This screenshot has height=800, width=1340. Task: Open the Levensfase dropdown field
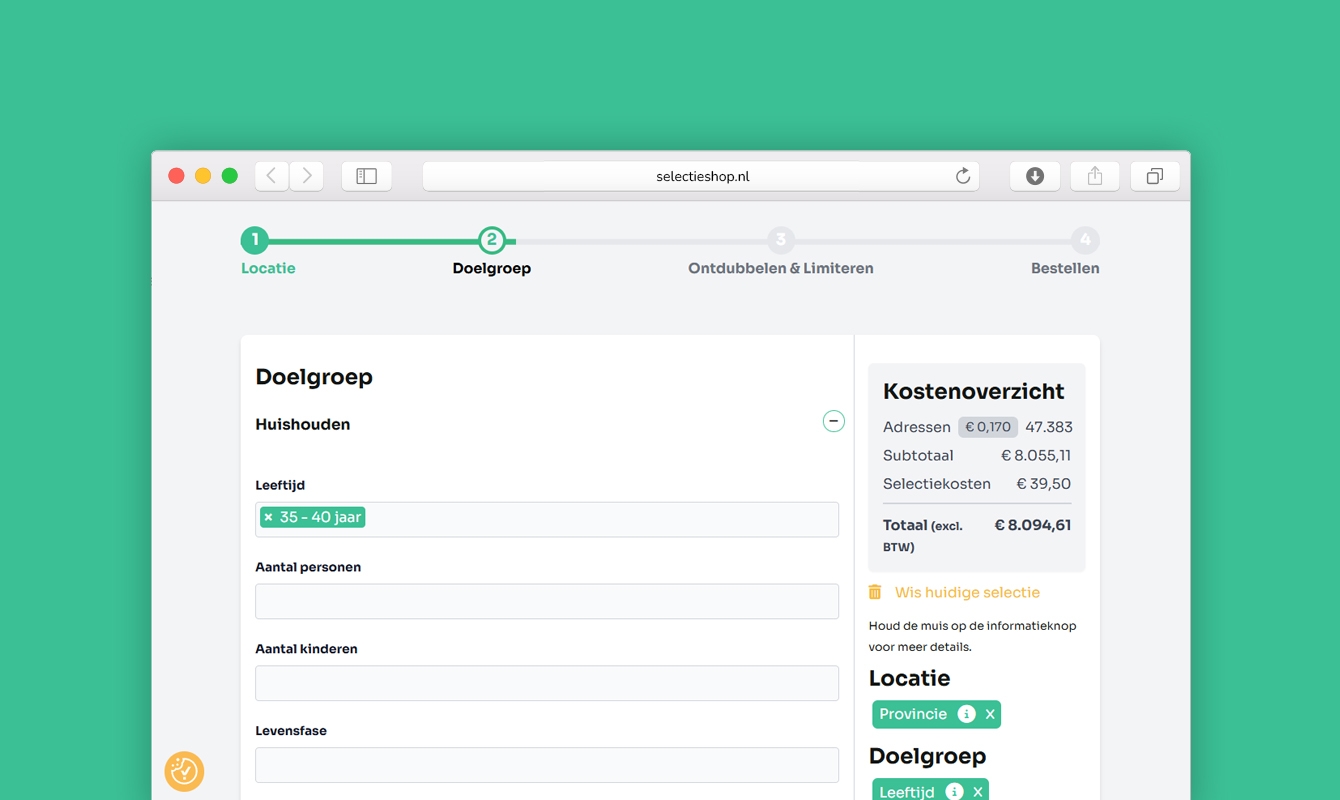[x=547, y=765]
